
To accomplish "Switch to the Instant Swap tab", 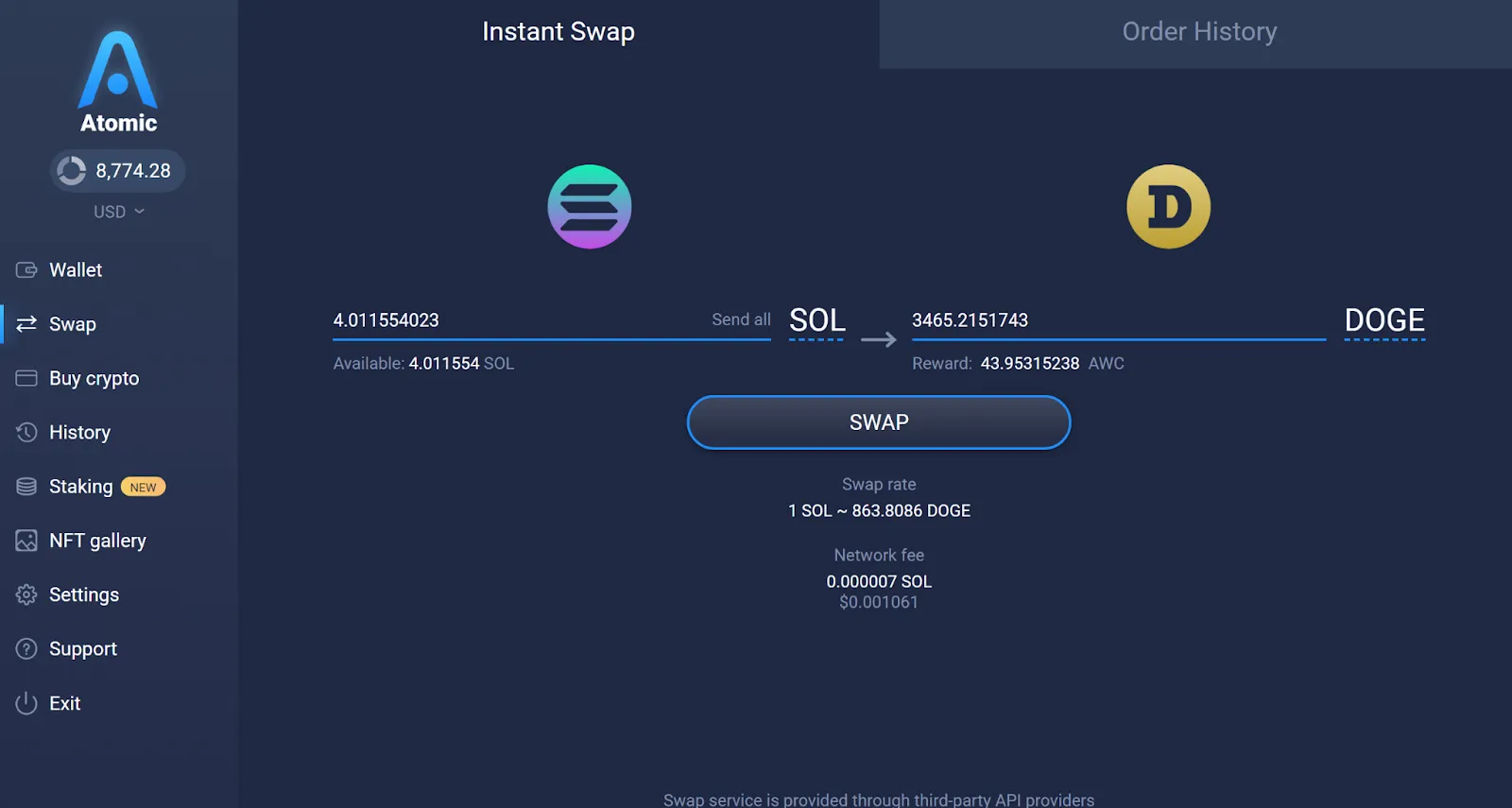I will click(558, 33).
